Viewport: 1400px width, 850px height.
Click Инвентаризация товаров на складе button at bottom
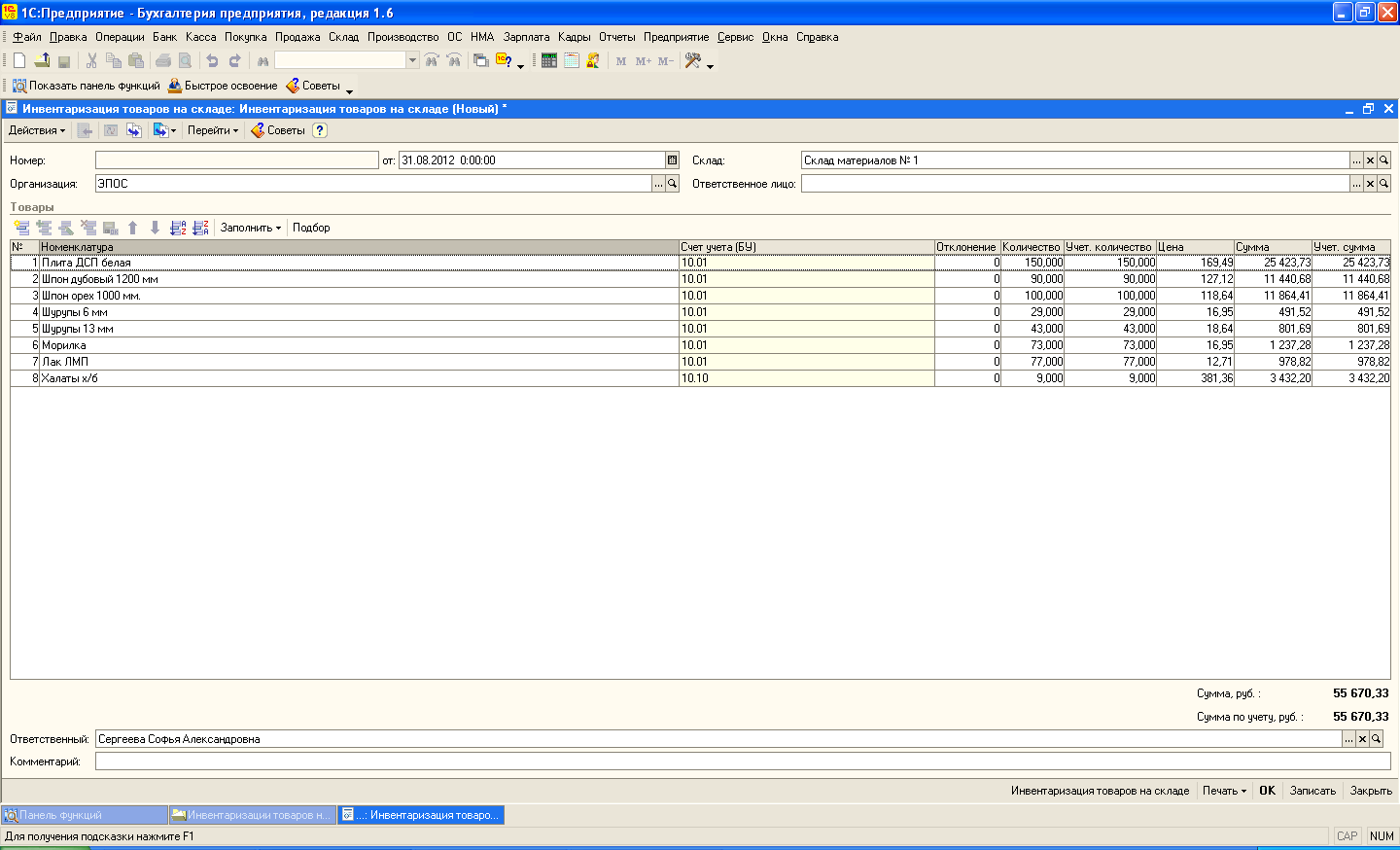[x=1100, y=791]
